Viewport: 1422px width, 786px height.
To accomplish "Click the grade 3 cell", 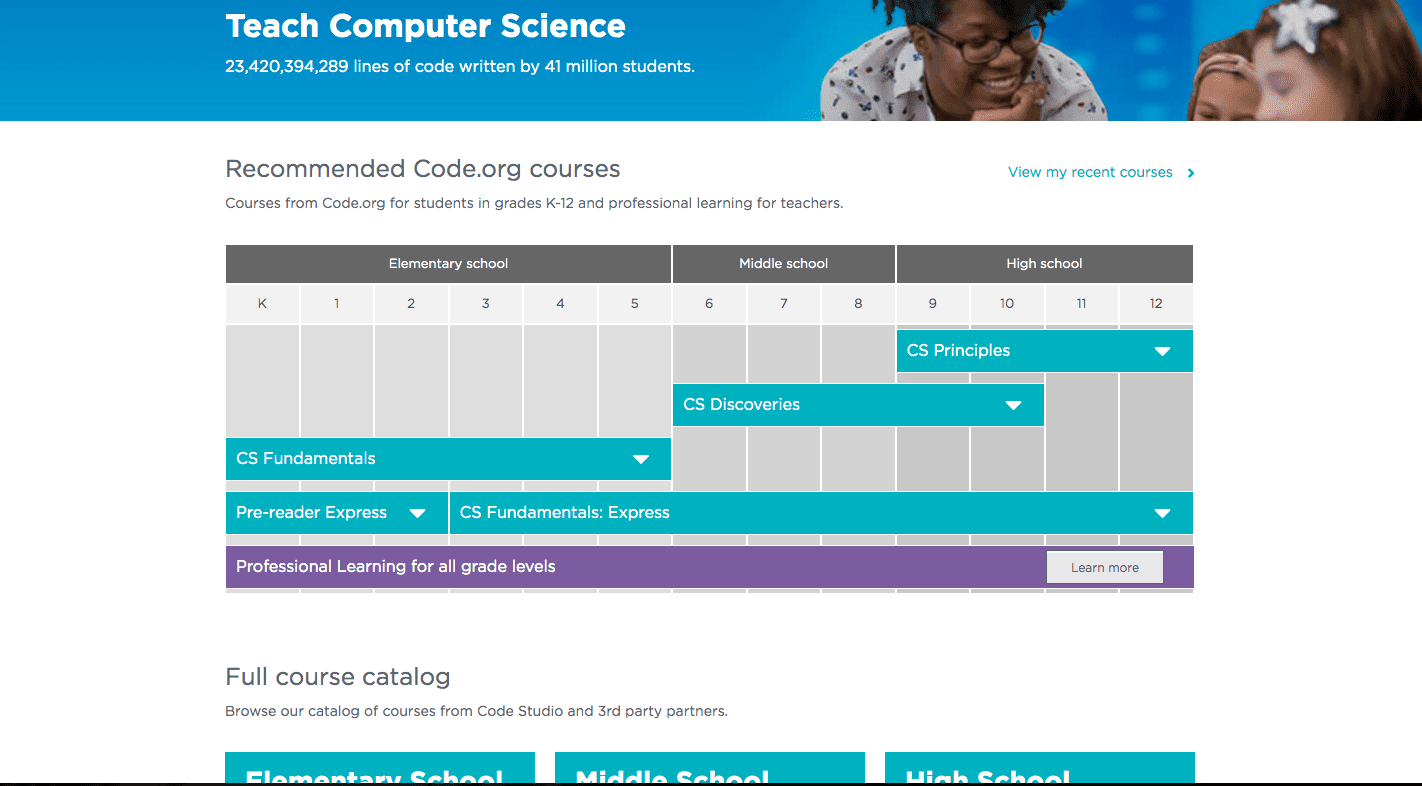I will pyautogui.click(x=486, y=304).
